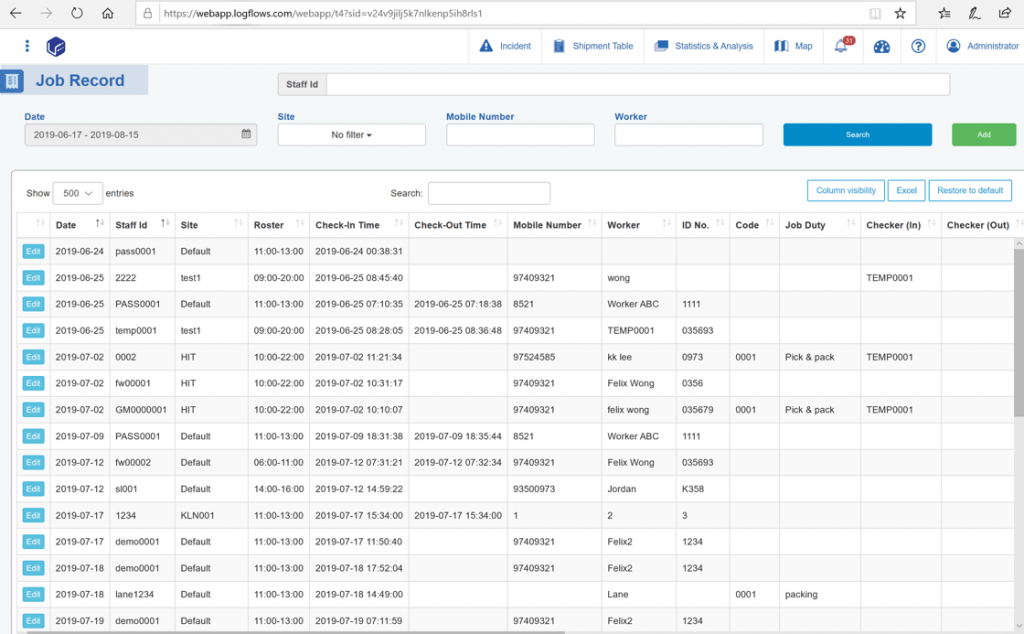Edit the lane1234 record
This screenshot has width=1024, height=634.
click(33, 594)
